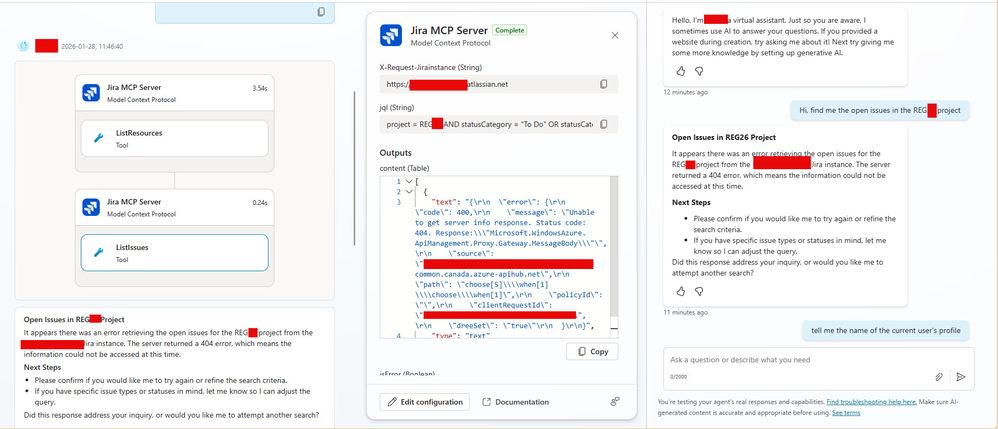Copy the output content with Copy button
This screenshot has height=429, width=998.
coord(592,351)
